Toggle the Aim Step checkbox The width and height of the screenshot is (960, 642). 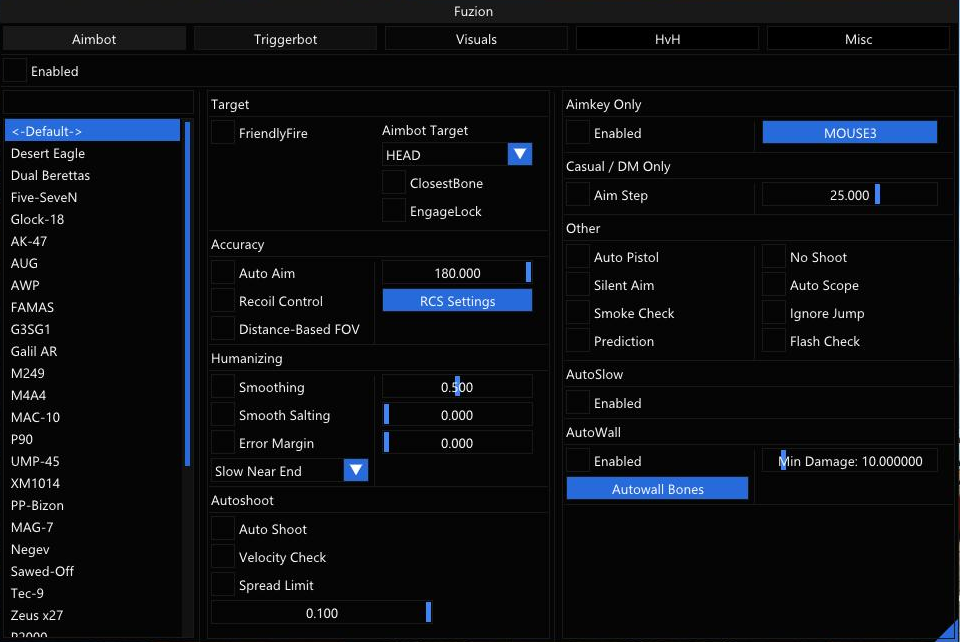pos(578,195)
